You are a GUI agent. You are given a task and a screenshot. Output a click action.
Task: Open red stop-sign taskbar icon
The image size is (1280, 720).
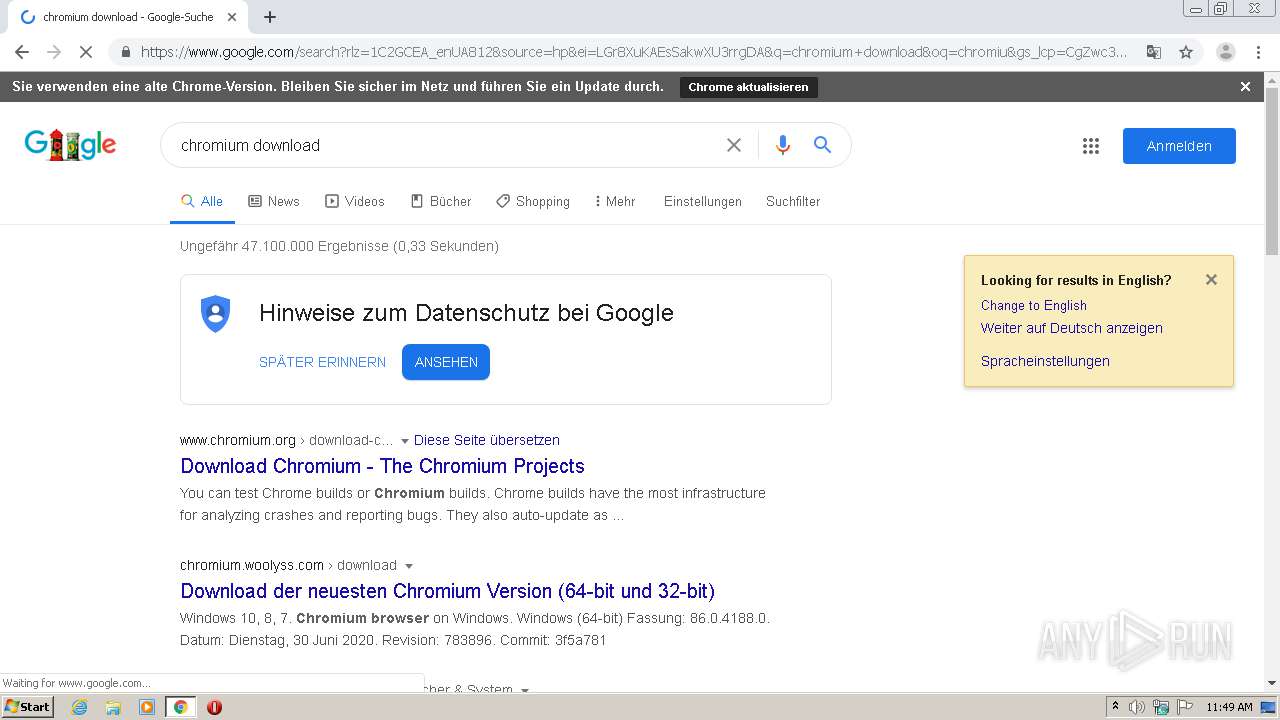214,707
